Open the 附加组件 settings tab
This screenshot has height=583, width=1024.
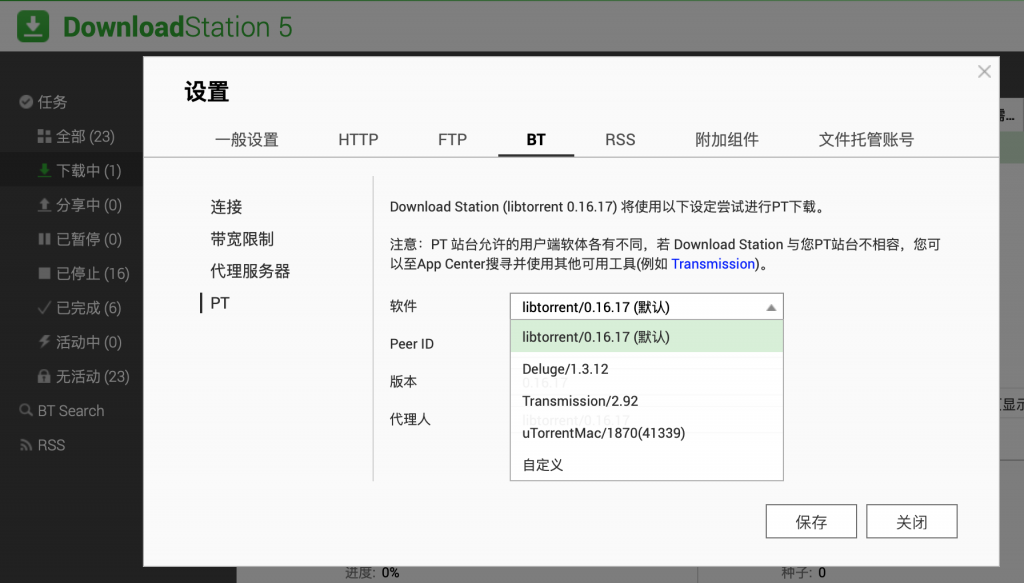coord(727,139)
